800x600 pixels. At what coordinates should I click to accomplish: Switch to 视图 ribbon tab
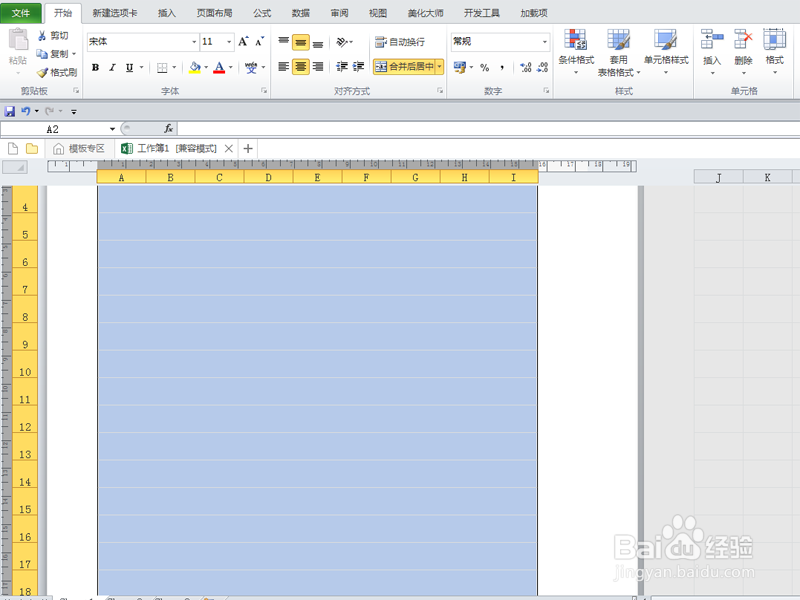point(378,13)
